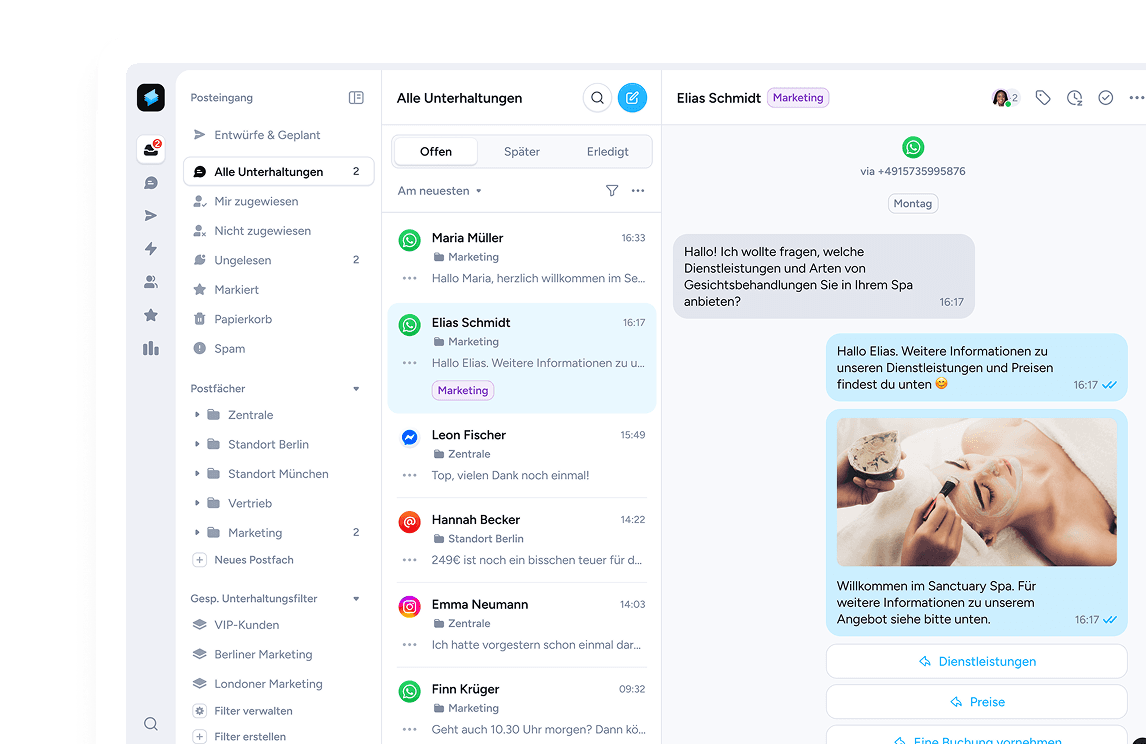Open the lightning automation icon in sidebar
1146x744 pixels.
click(x=151, y=249)
